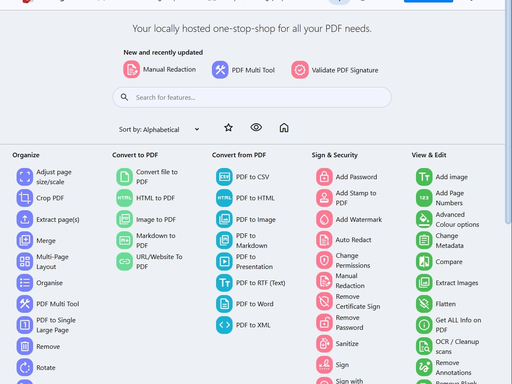Viewport: 512px width, 384px height.
Task: Click the Compare tool icon
Action: (424, 262)
